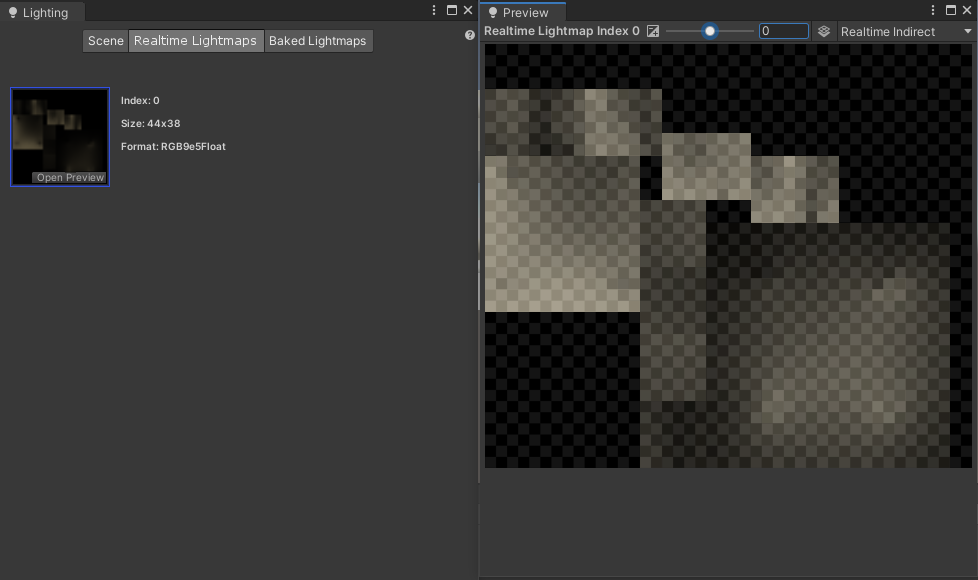Open the Lighting help icon
The height and width of the screenshot is (580, 978).
(470, 36)
